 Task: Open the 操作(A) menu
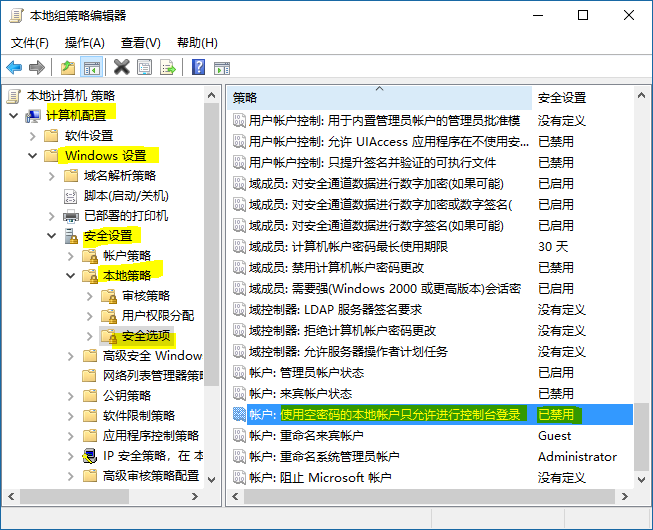point(84,42)
